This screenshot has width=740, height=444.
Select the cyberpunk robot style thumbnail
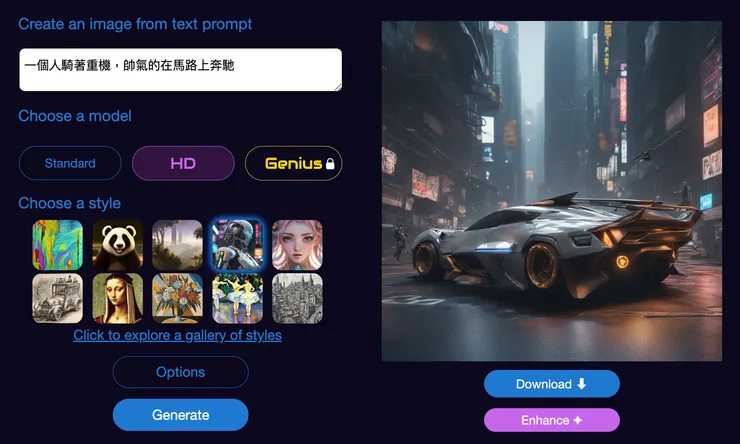(x=237, y=245)
